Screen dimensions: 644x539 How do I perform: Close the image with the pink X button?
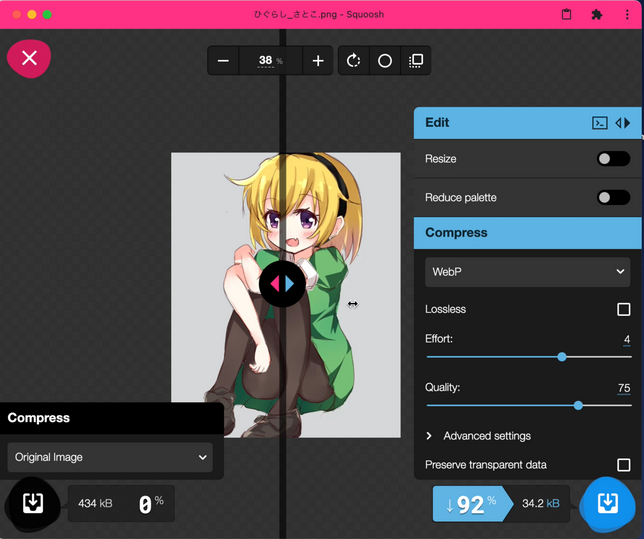[29, 58]
